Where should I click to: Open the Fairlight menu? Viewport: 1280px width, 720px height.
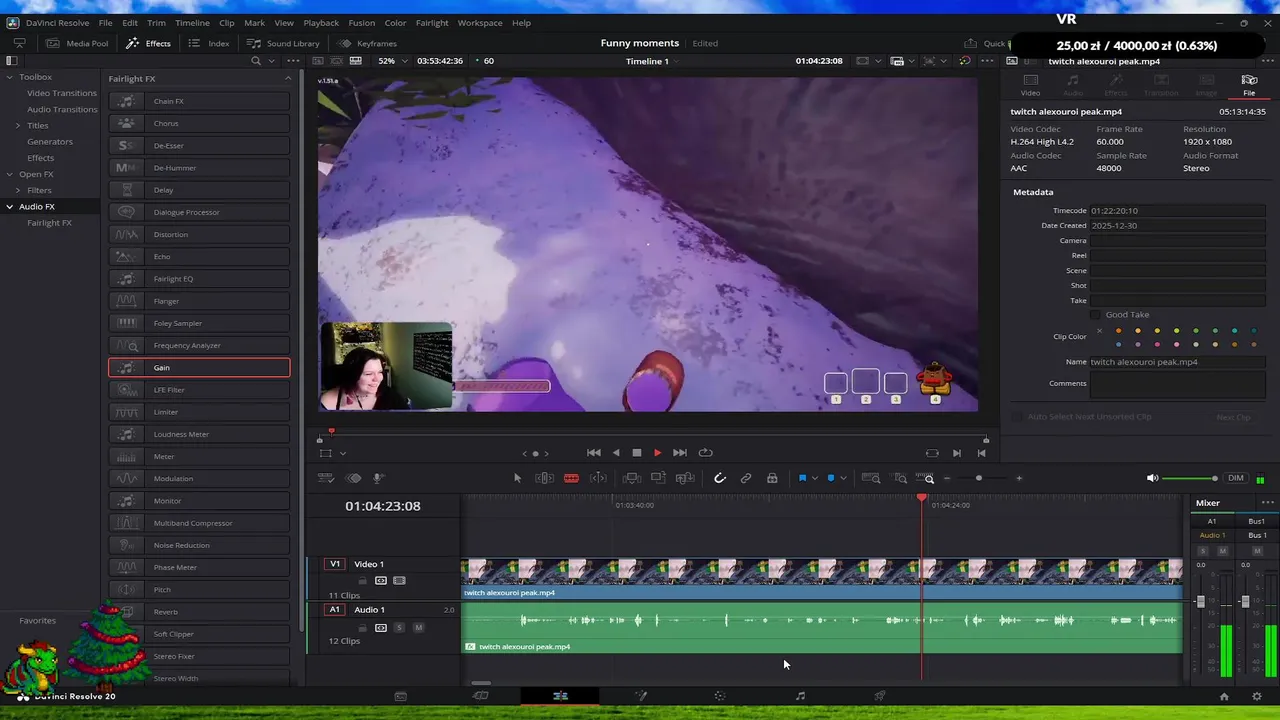pyautogui.click(x=432, y=22)
